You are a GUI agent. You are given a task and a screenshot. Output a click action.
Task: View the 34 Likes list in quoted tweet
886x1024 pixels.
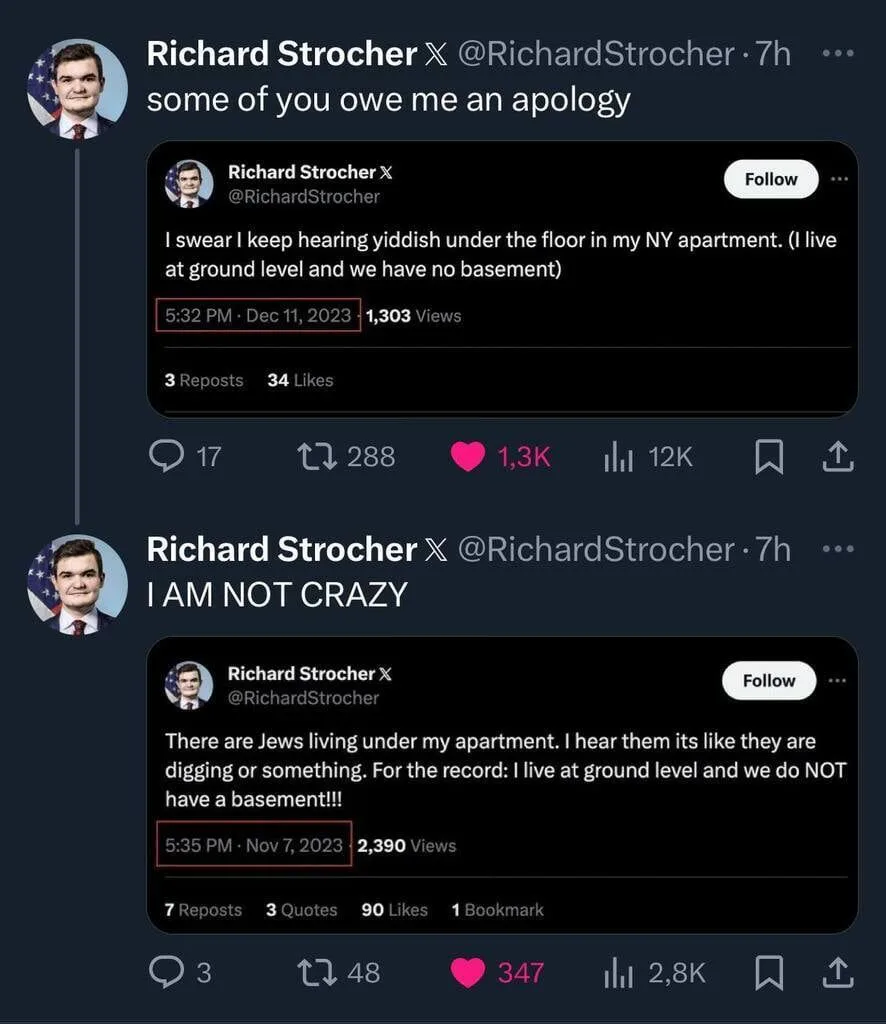300,380
